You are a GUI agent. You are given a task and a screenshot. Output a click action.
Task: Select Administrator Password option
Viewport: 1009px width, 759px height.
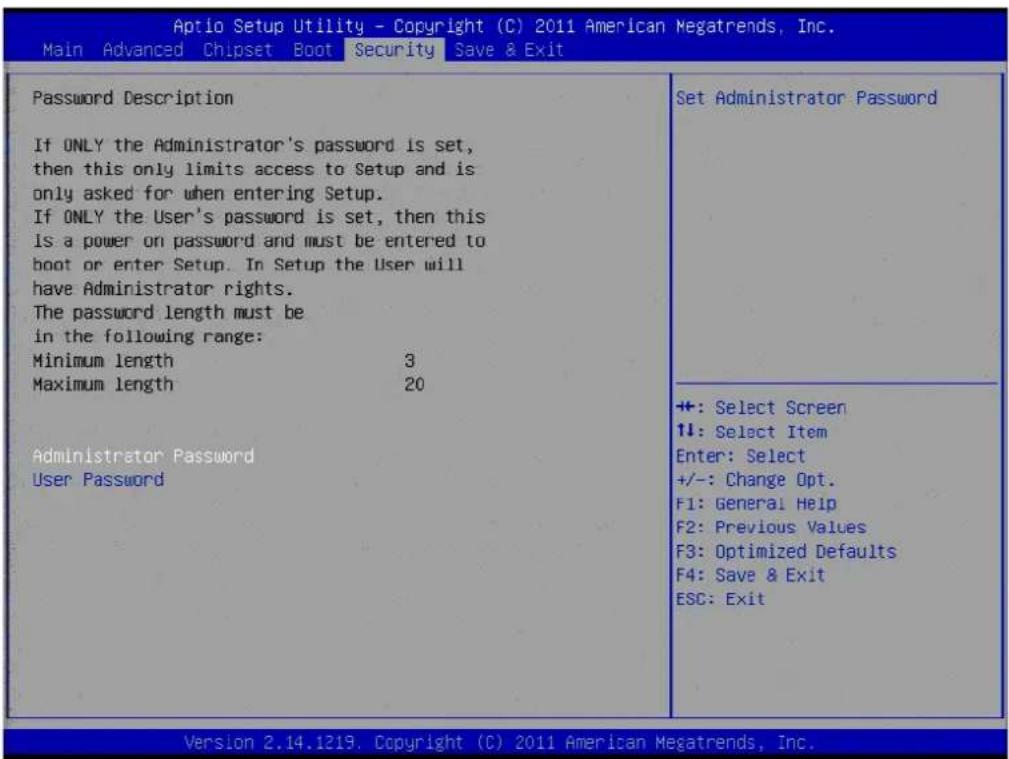(143, 456)
